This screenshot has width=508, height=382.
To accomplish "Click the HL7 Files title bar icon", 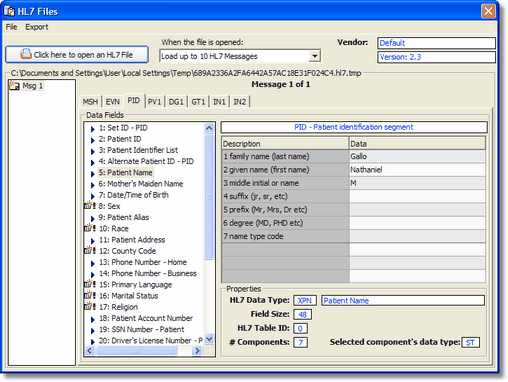I will click(9, 11).
